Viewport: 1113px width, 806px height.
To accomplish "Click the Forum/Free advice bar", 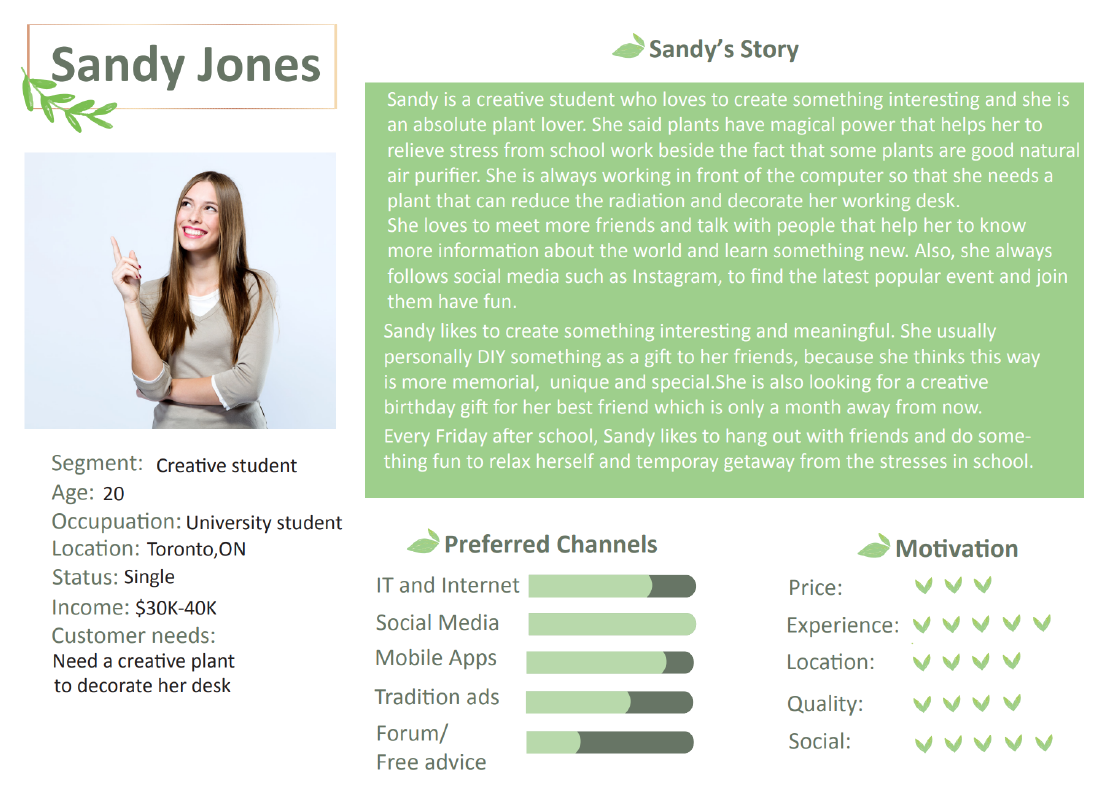I will pyautogui.click(x=610, y=742).
